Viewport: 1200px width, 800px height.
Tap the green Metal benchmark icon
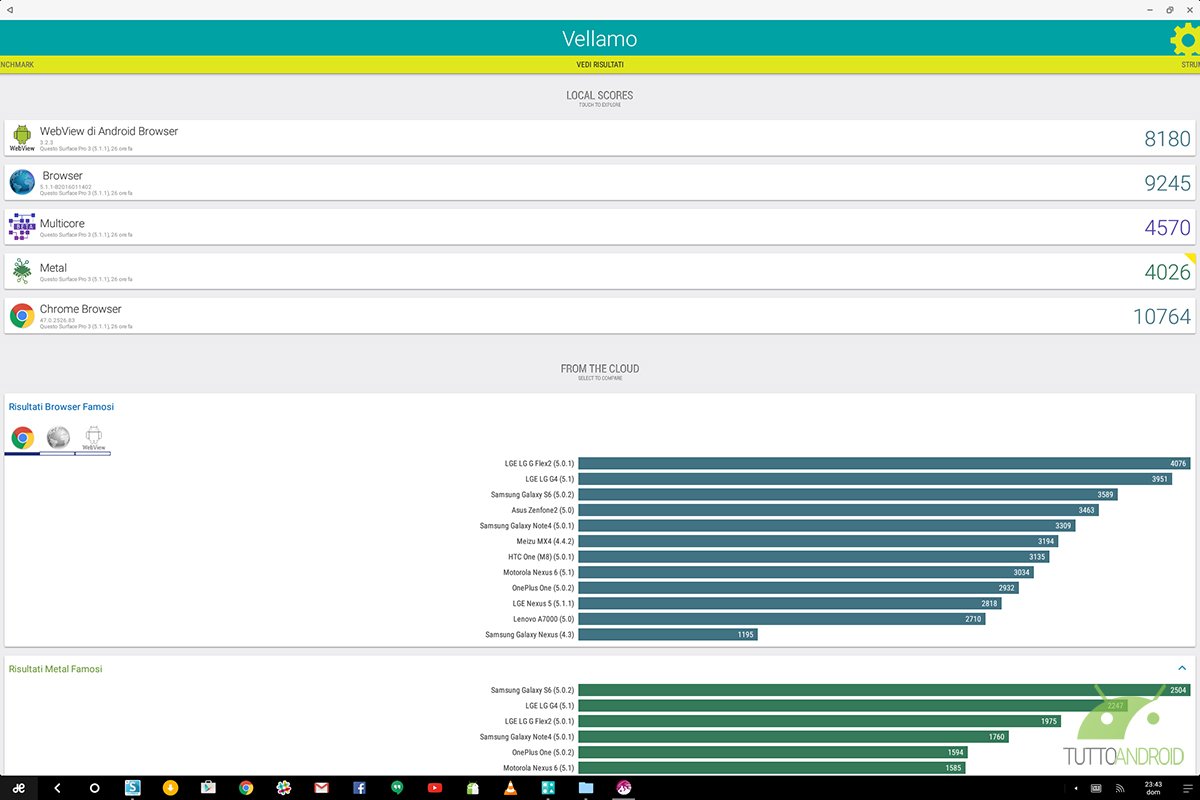pos(22,271)
